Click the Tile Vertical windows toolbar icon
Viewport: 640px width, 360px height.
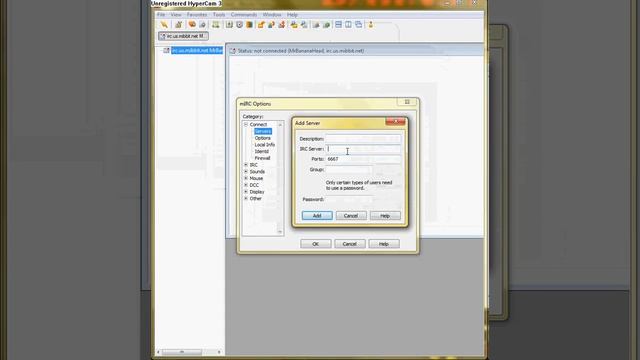[x=348, y=25]
